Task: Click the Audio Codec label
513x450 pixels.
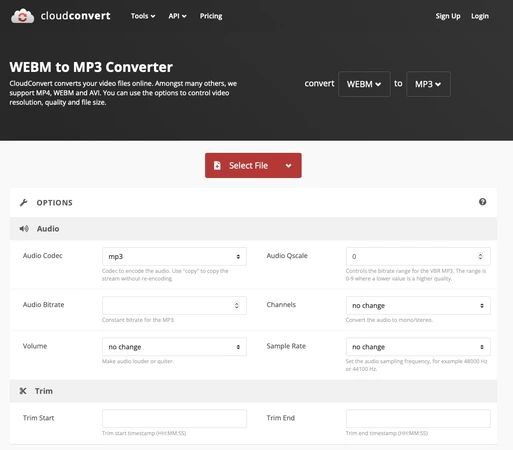Action: tap(43, 256)
